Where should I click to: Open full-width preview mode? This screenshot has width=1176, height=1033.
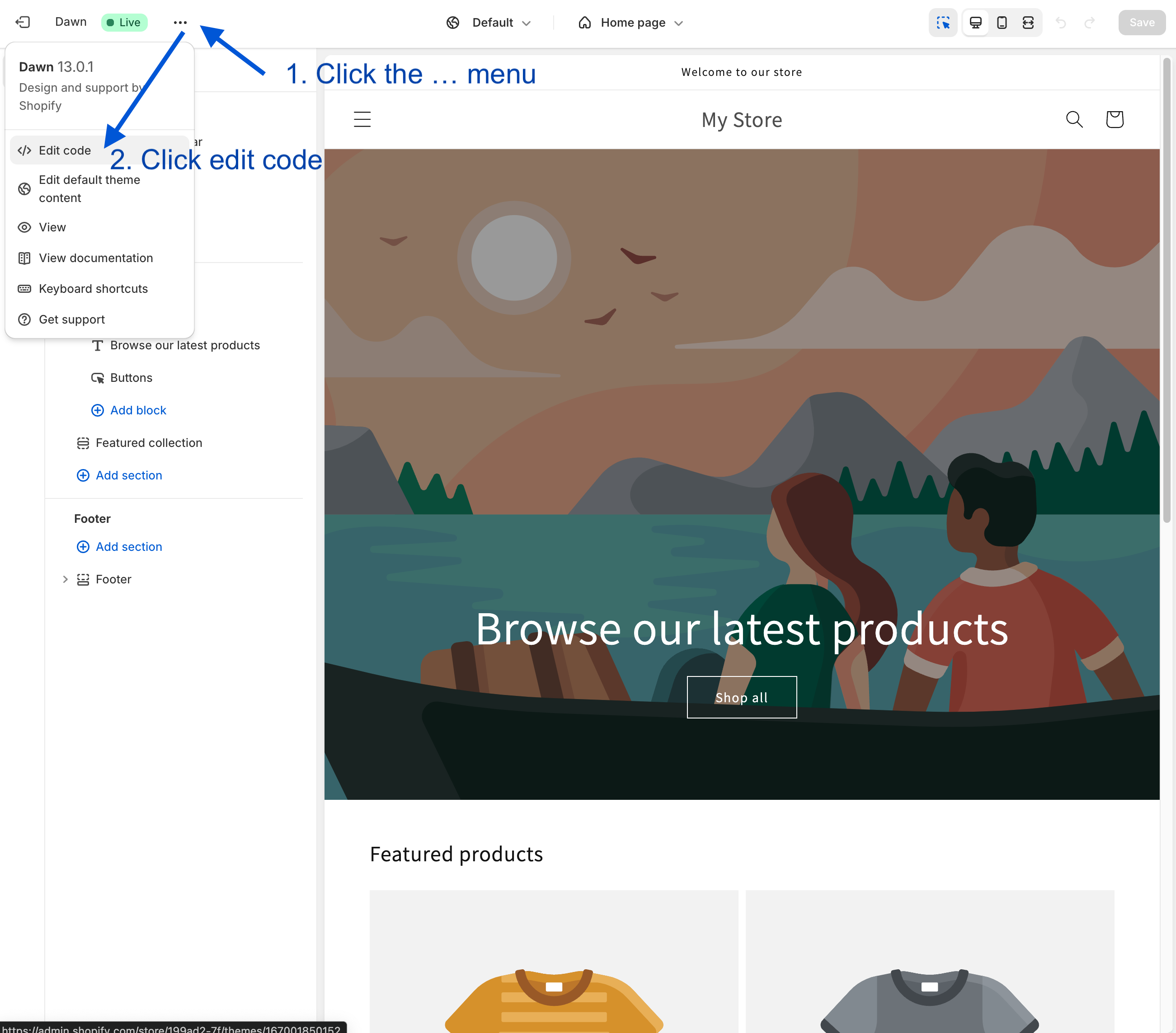1029,23
